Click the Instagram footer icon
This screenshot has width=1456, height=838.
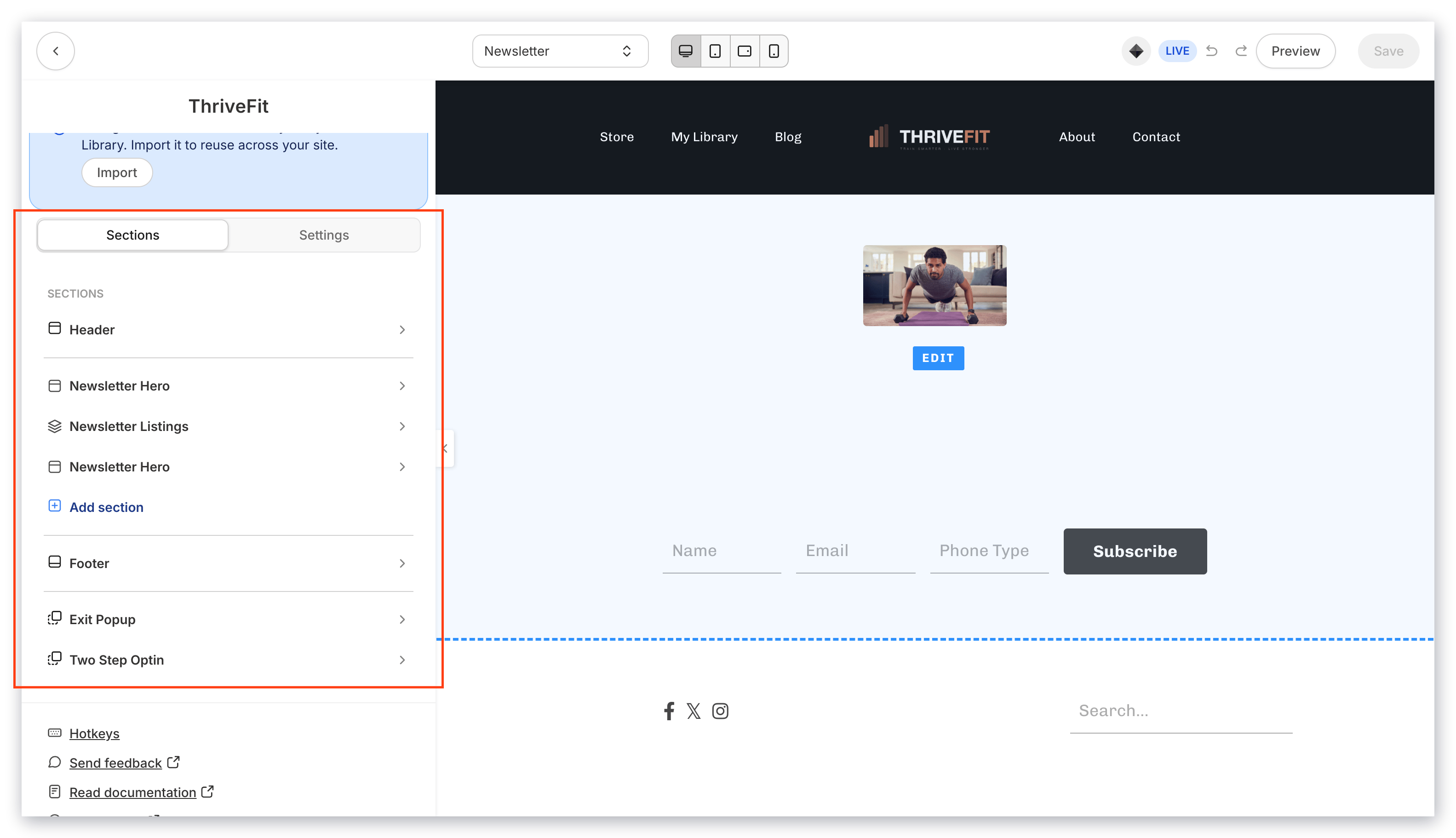click(720, 711)
